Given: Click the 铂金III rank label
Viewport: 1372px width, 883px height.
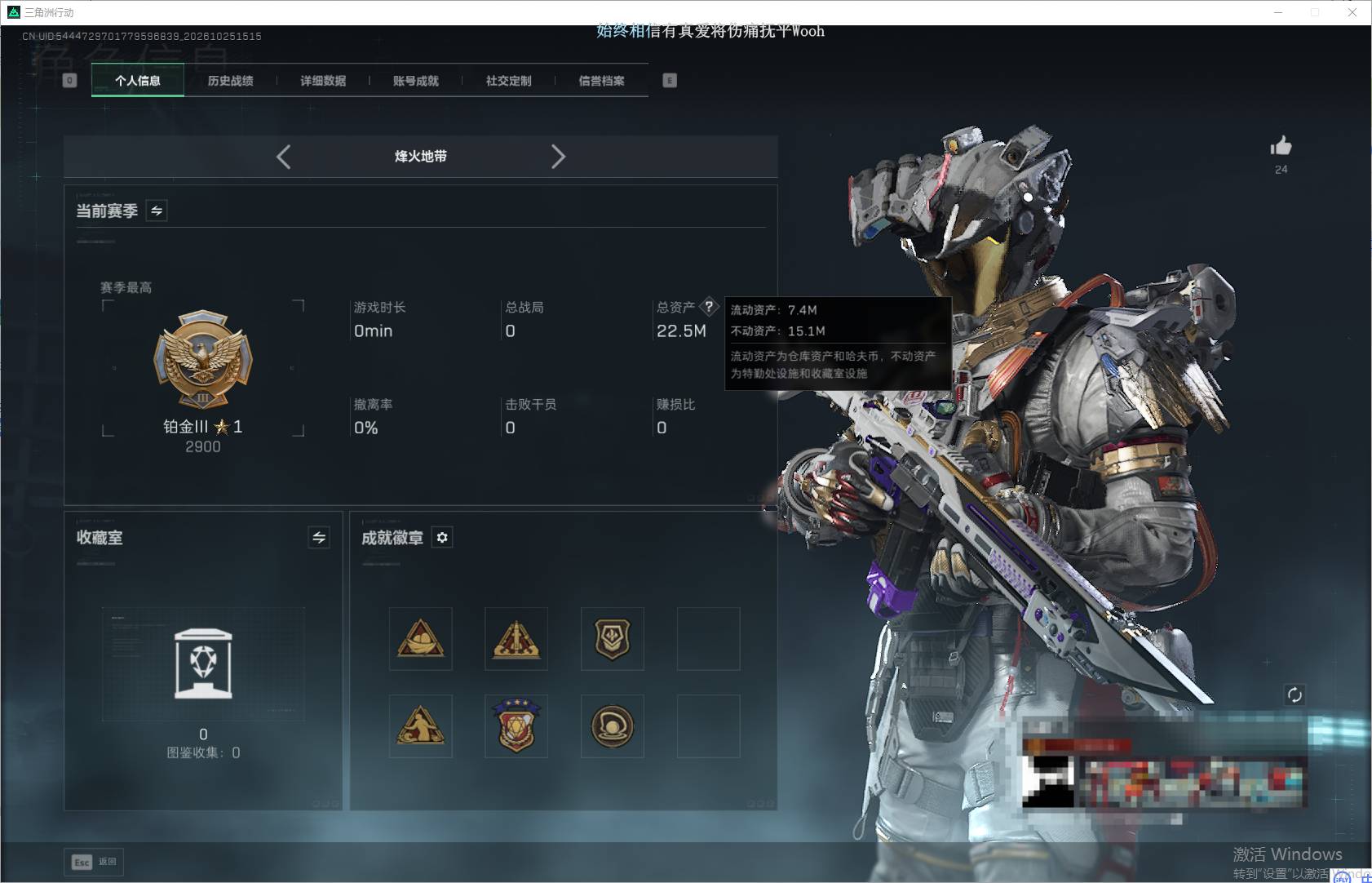Looking at the screenshot, I should tap(186, 426).
